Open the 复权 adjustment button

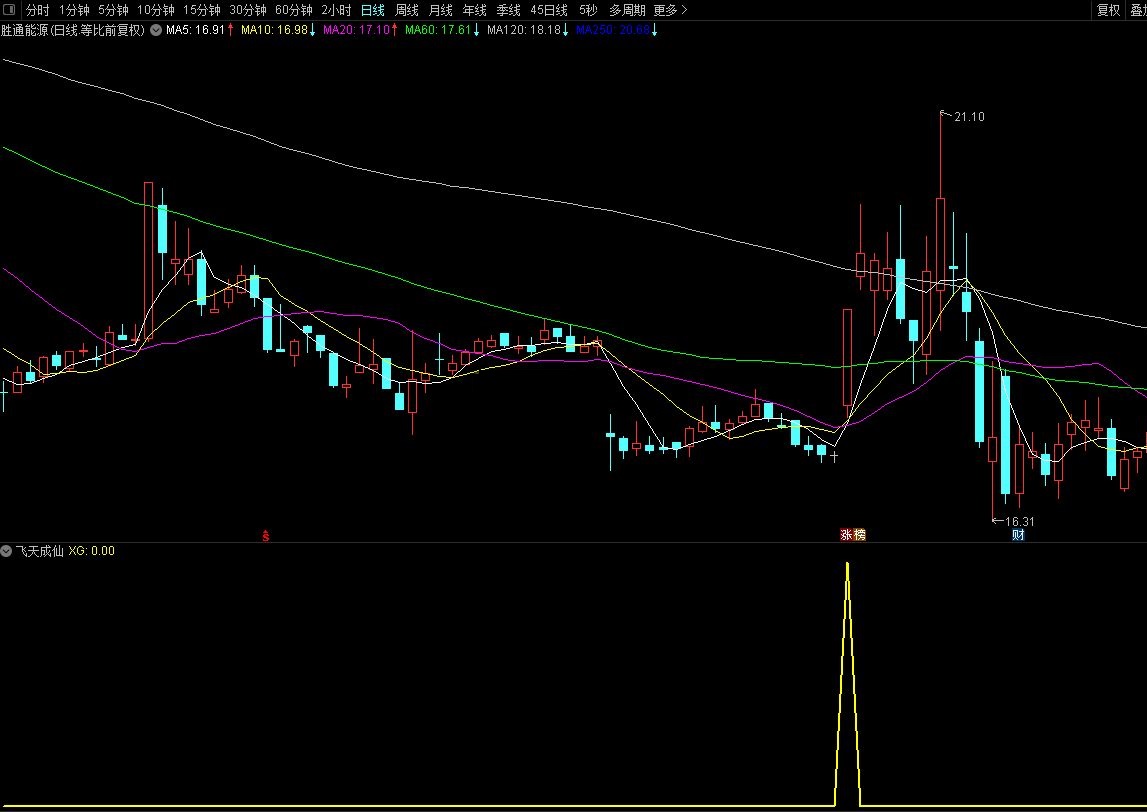tap(1108, 10)
